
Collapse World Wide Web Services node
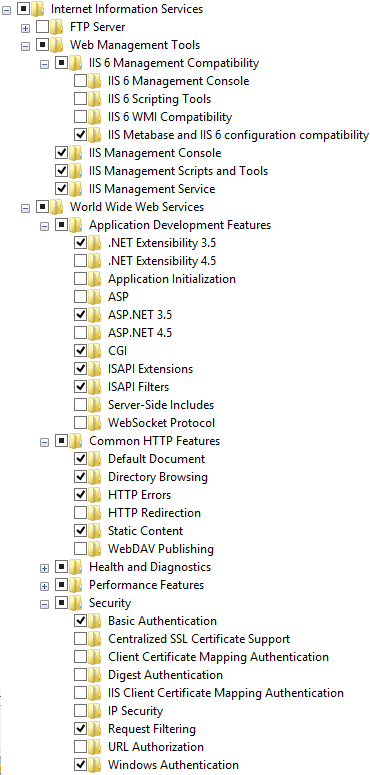coord(26,208)
